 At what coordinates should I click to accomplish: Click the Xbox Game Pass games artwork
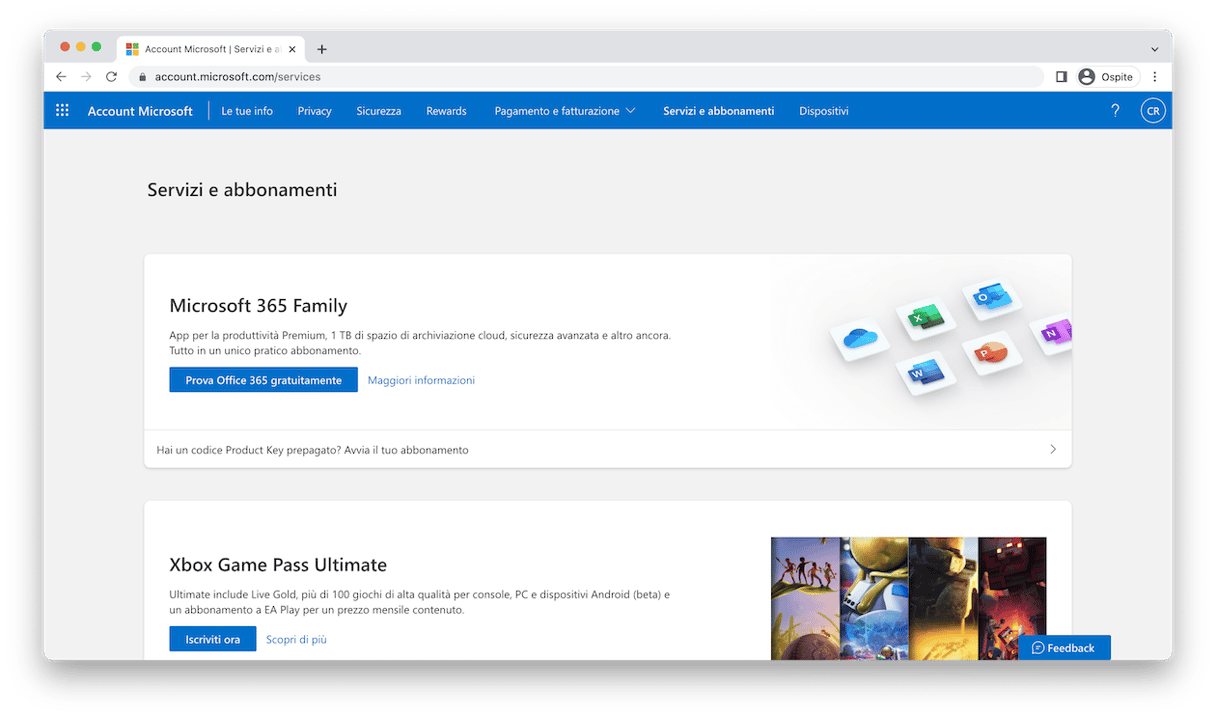908,597
